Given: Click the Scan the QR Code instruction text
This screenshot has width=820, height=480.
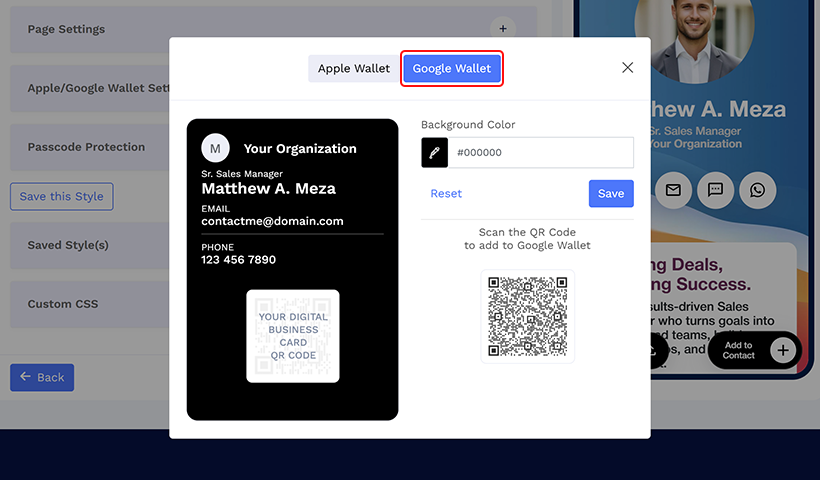Looking at the screenshot, I should coord(527,239).
